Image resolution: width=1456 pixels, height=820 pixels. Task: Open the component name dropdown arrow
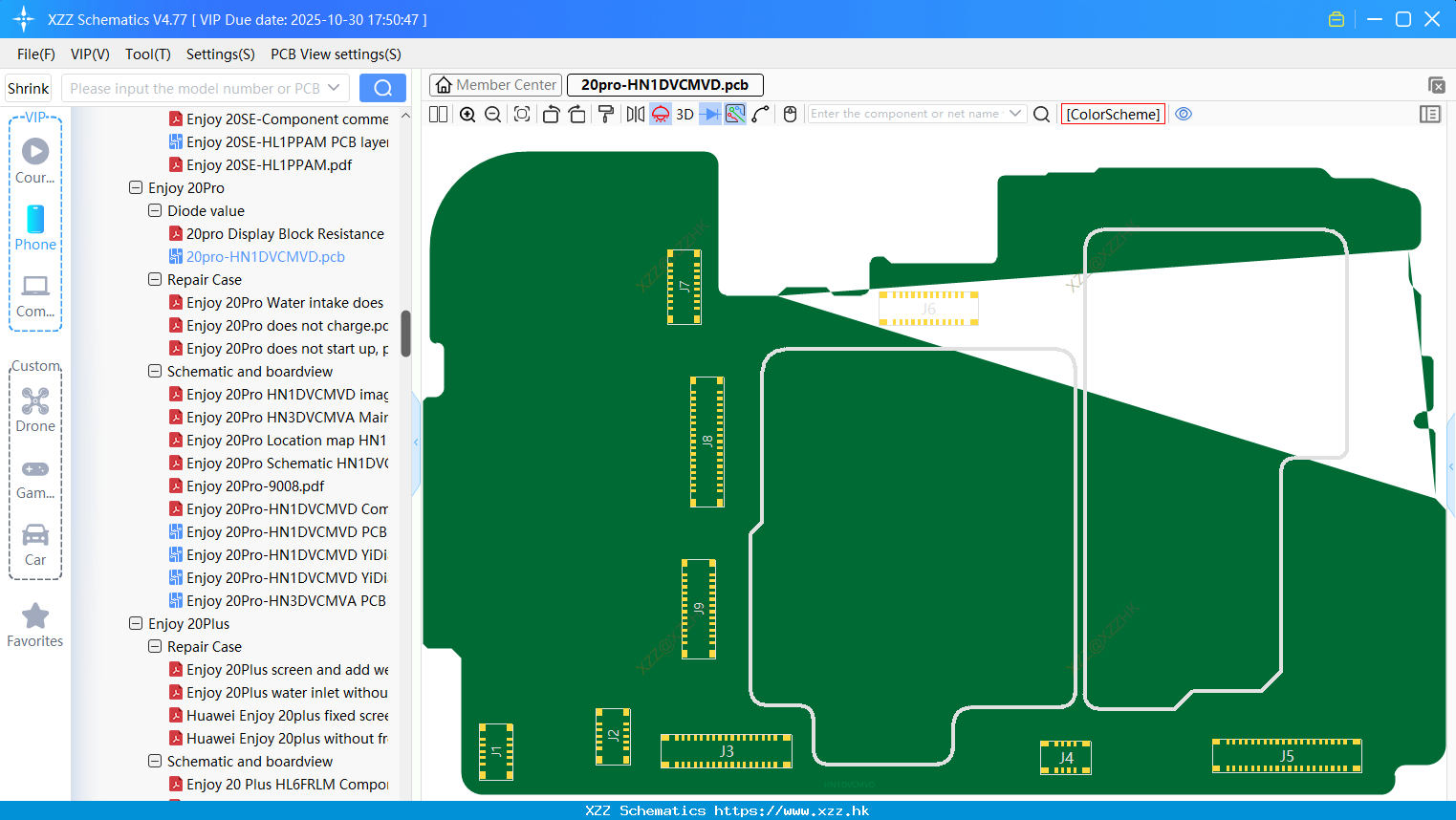(x=1015, y=114)
